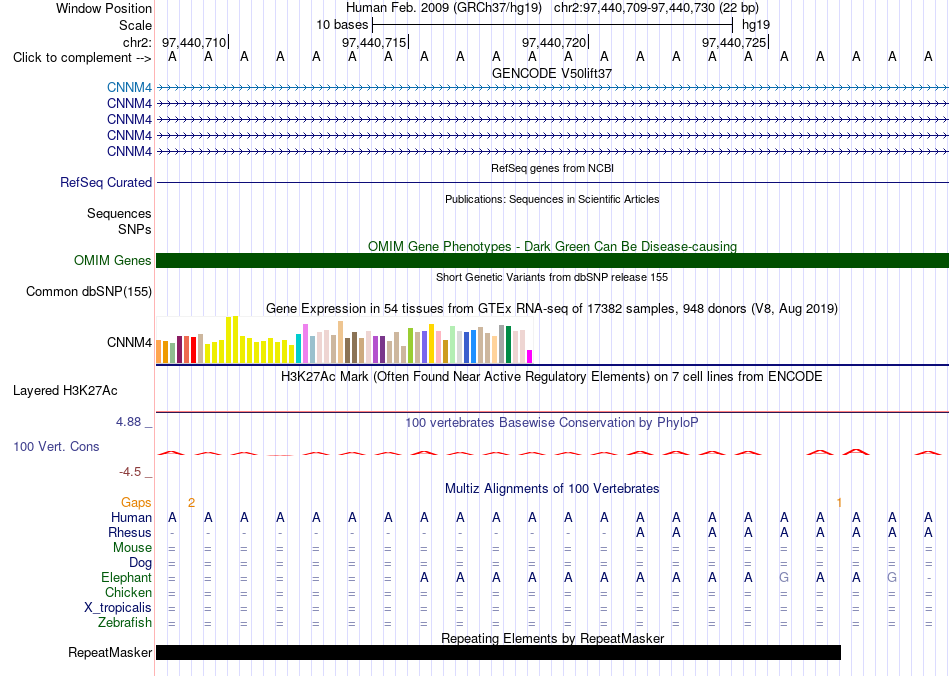Click the Common dbSNP(155) track label

88,291
